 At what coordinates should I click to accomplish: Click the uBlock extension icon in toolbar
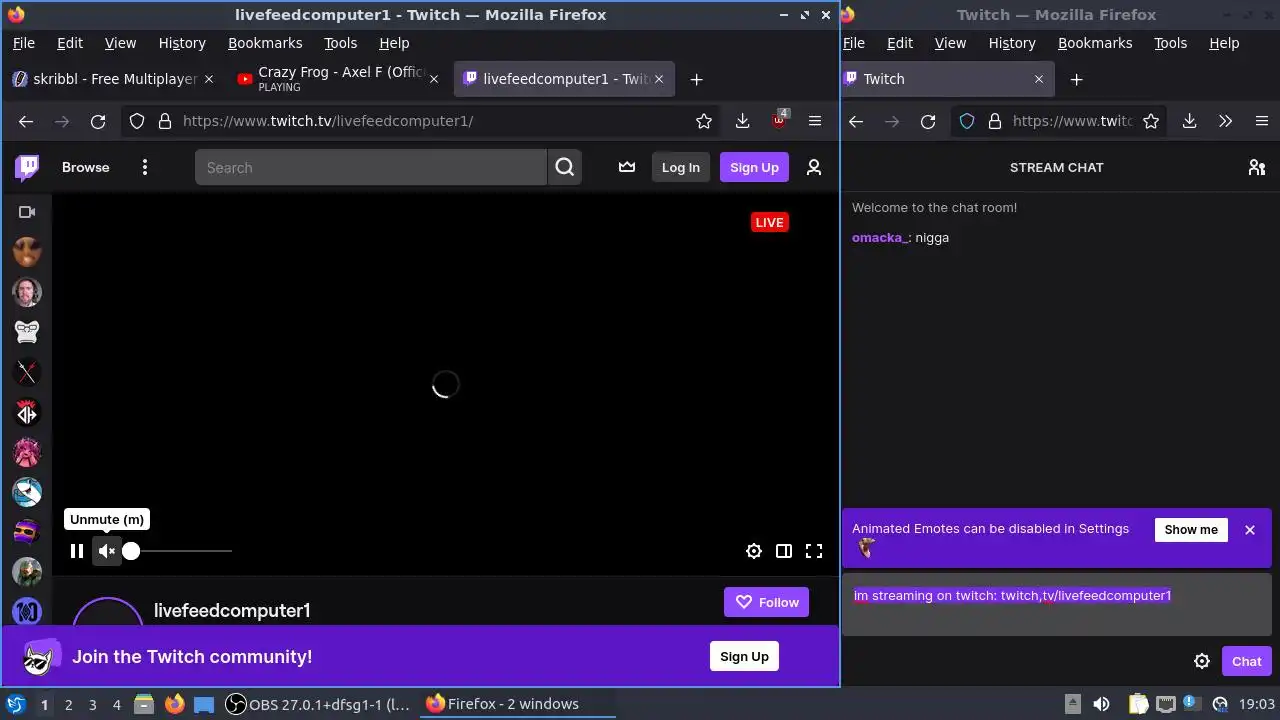coord(779,121)
